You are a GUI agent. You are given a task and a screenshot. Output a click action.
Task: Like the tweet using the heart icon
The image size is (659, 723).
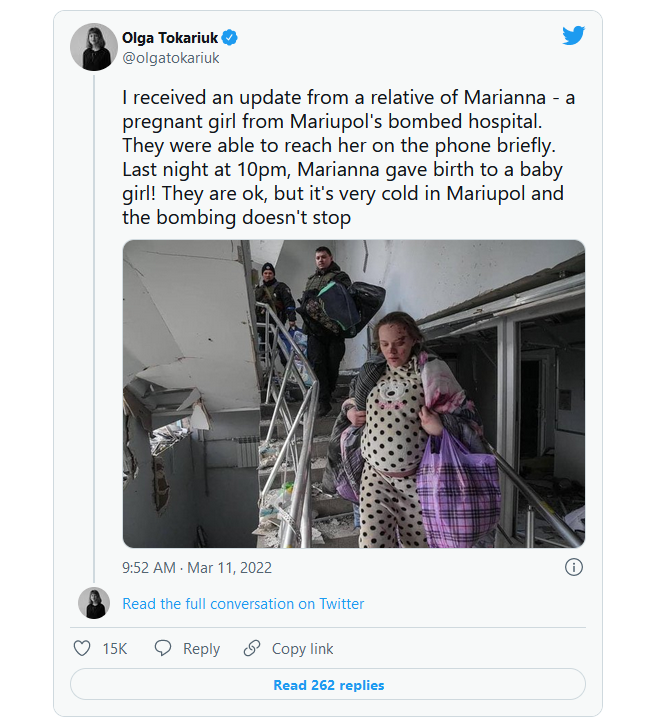[82, 648]
